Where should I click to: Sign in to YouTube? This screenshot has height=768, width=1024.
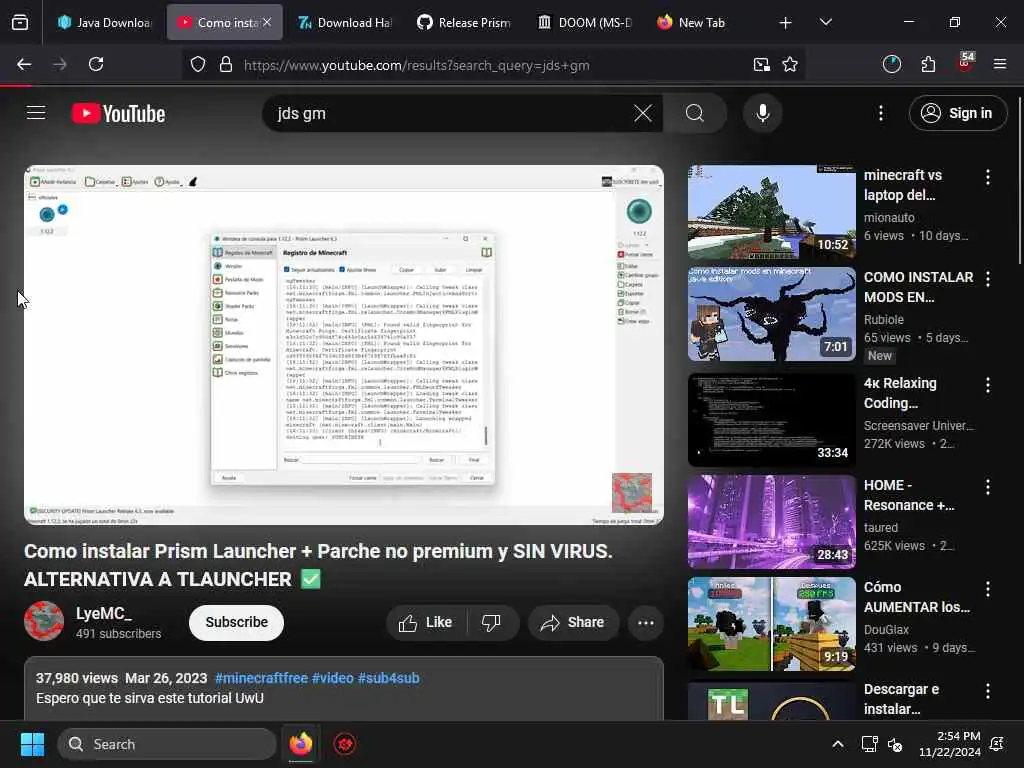tap(957, 113)
